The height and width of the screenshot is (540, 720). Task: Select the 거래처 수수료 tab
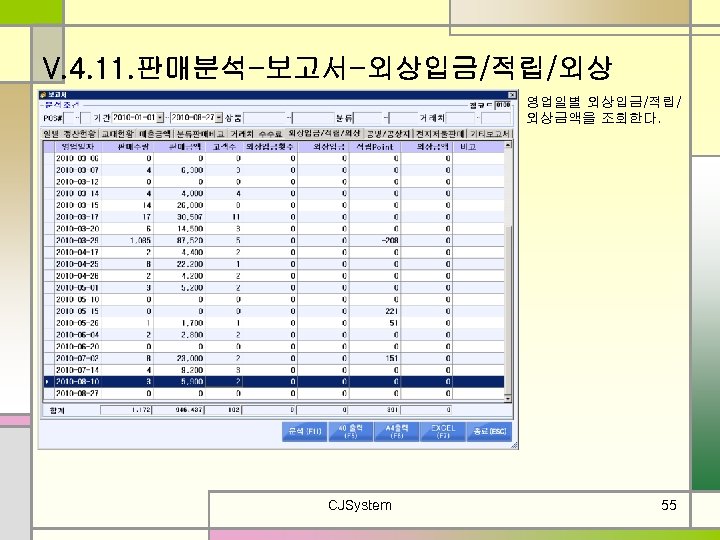tap(256, 134)
